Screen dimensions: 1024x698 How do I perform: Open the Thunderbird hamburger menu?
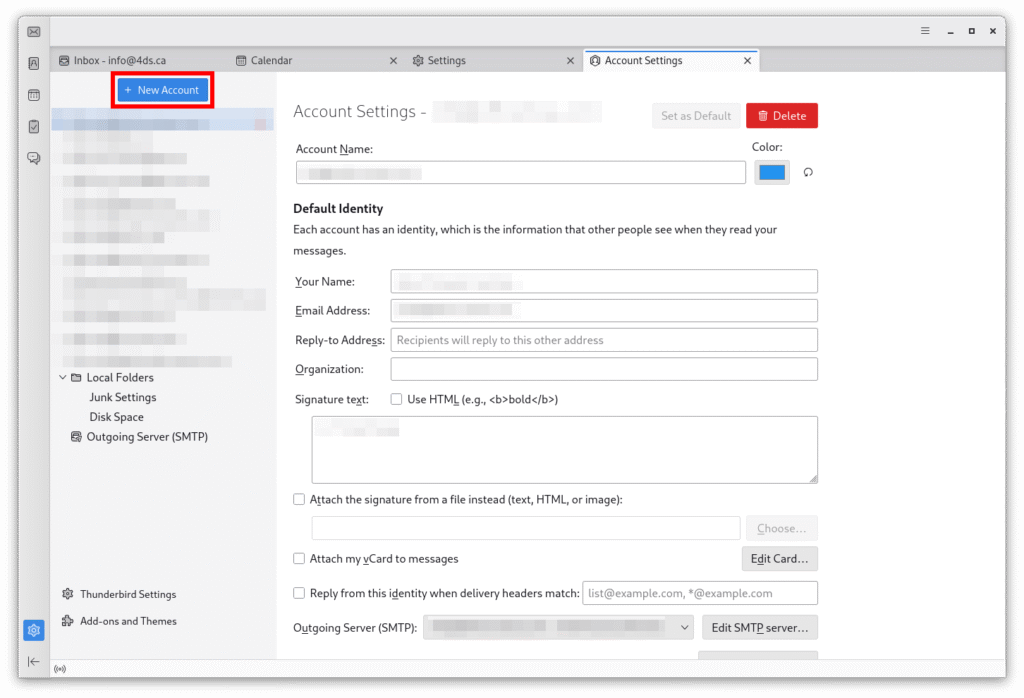tap(925, 31)
